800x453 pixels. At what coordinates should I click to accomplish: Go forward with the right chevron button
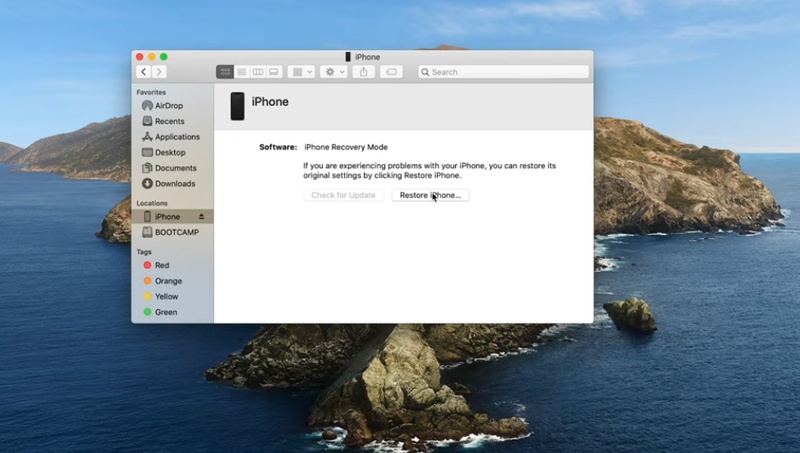(x=159, y=72)
